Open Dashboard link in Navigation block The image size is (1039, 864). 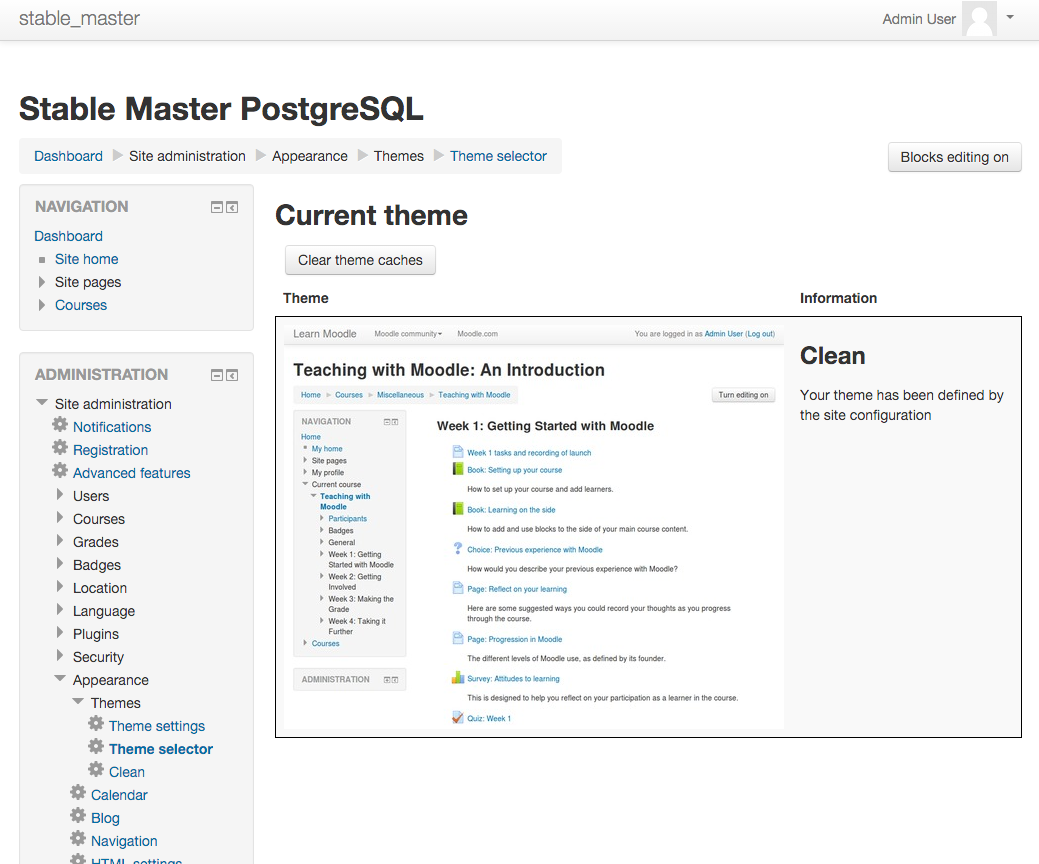68,237
